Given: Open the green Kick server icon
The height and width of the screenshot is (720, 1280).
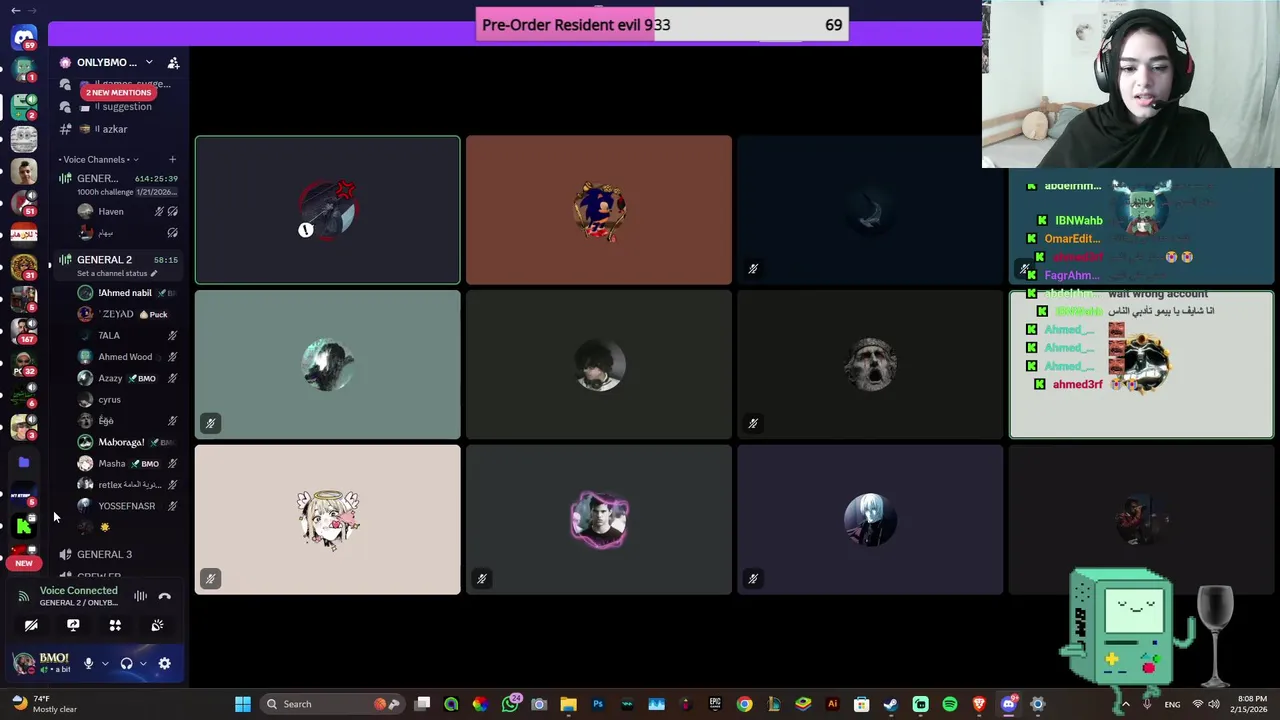Looking at the screenshot, I should pos(24,526).
